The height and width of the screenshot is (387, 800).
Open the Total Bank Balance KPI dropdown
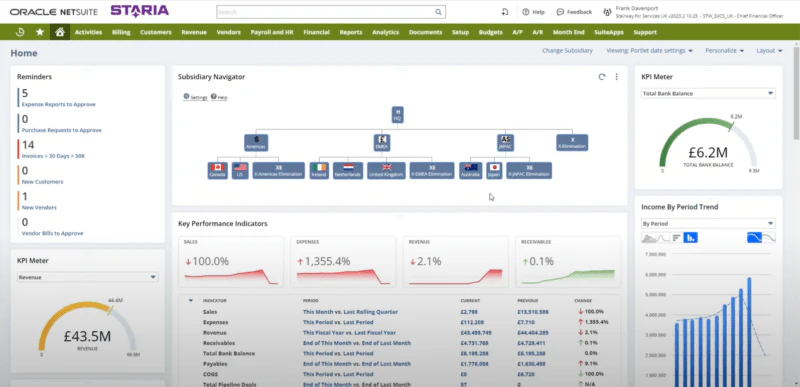[708, 93]
